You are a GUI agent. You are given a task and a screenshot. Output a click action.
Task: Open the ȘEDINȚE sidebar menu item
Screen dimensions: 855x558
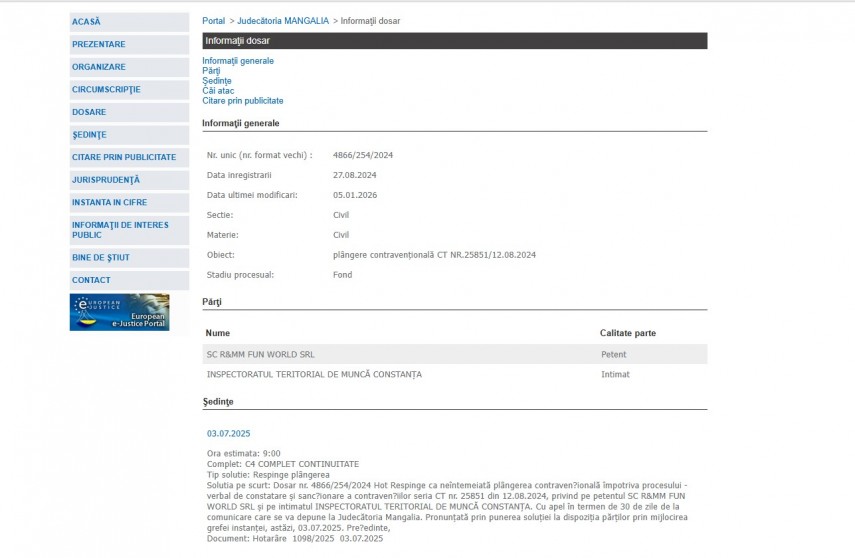tap(89, 134)
